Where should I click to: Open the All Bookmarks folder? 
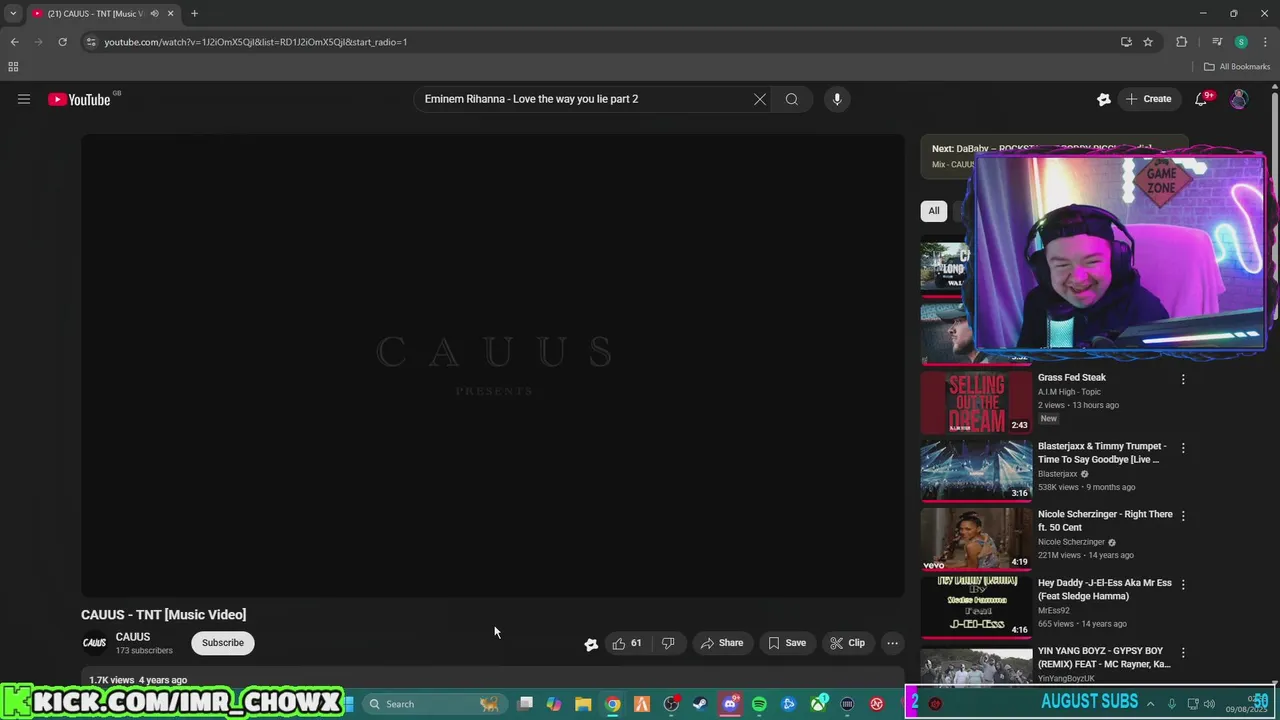click(1237, 67)
